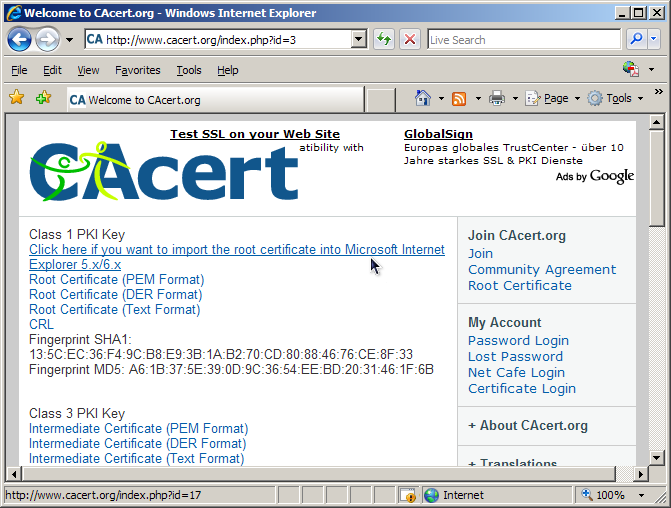This screenshot has width=671, height=508.
Task: Open the View menu
Action: point(88,70)
